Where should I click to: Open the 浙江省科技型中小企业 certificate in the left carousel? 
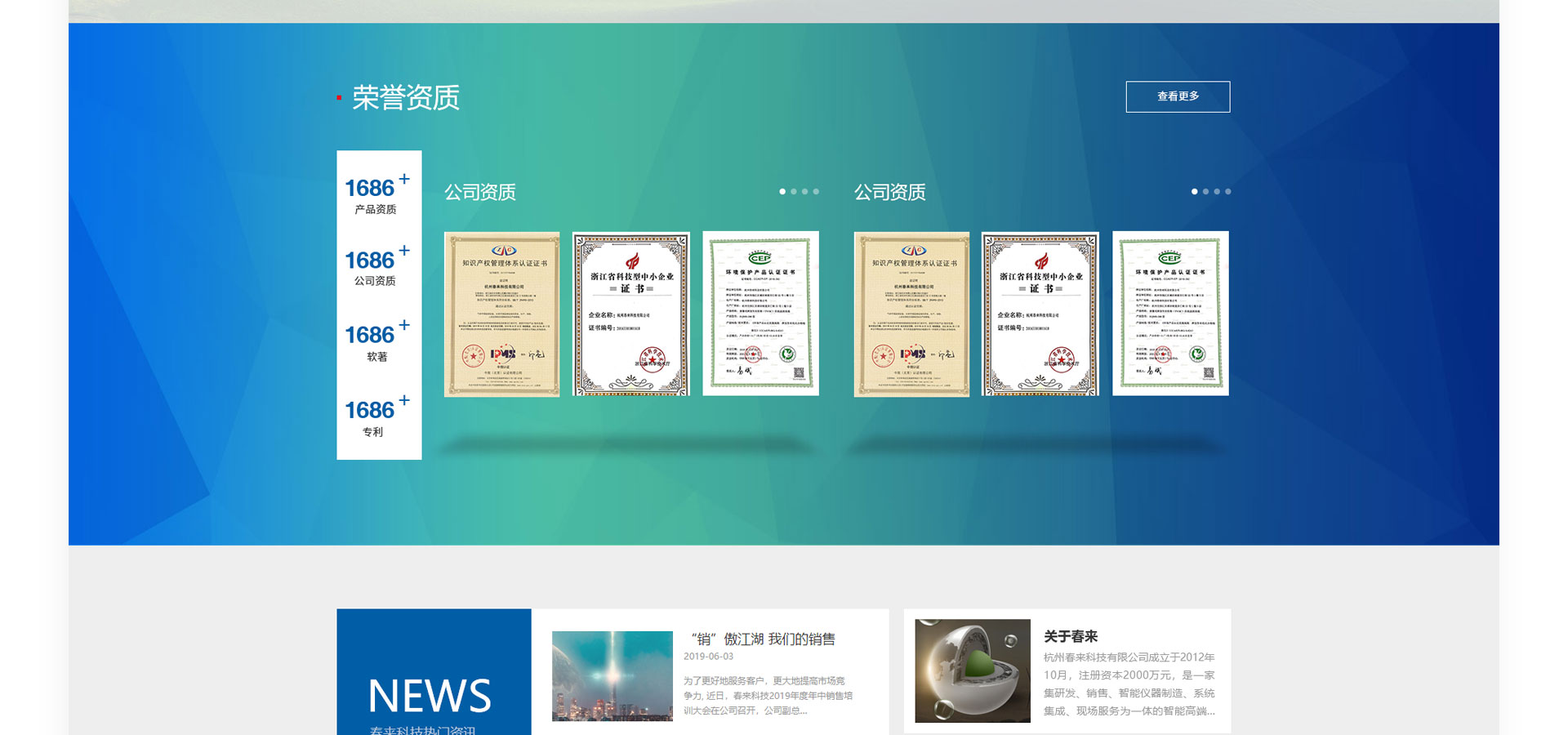[631, 314]
